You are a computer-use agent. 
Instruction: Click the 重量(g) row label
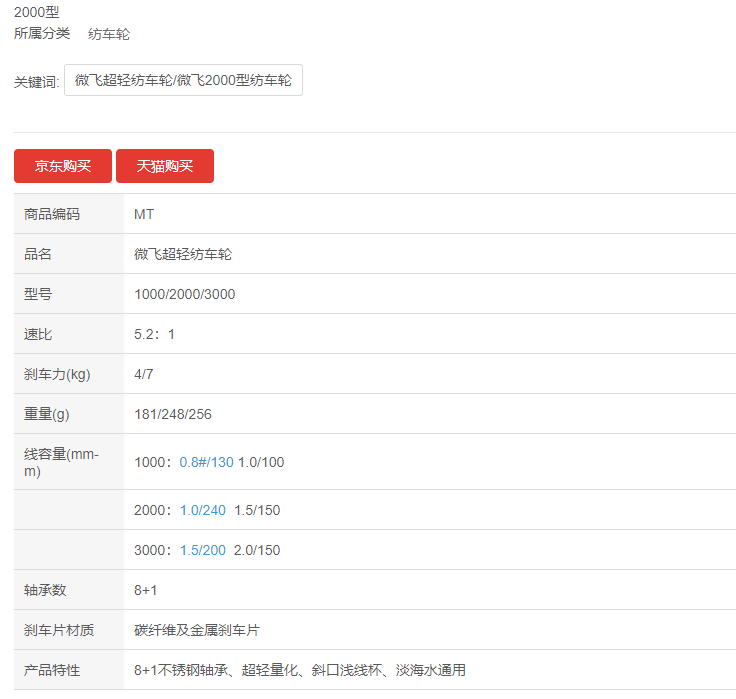click(46, 415)
